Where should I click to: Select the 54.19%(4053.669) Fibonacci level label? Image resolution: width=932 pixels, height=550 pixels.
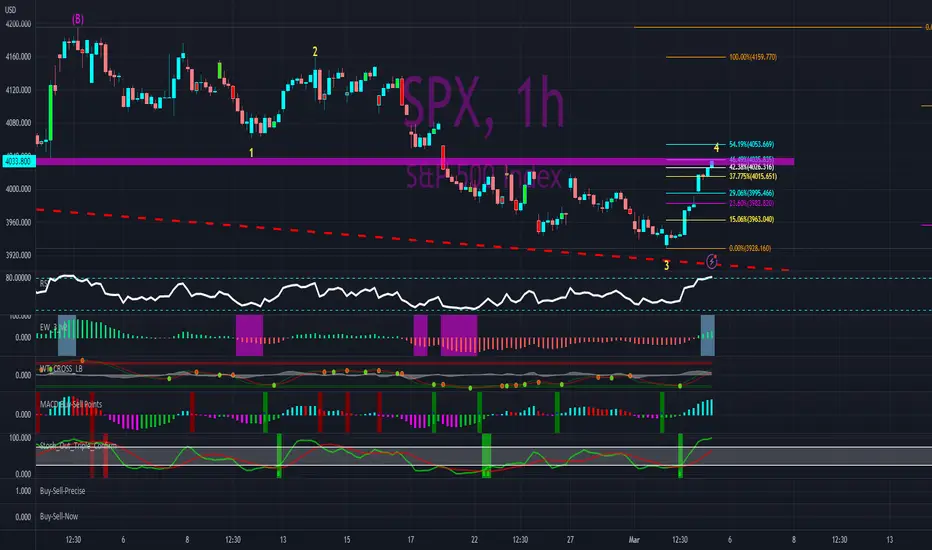point(751,144)
